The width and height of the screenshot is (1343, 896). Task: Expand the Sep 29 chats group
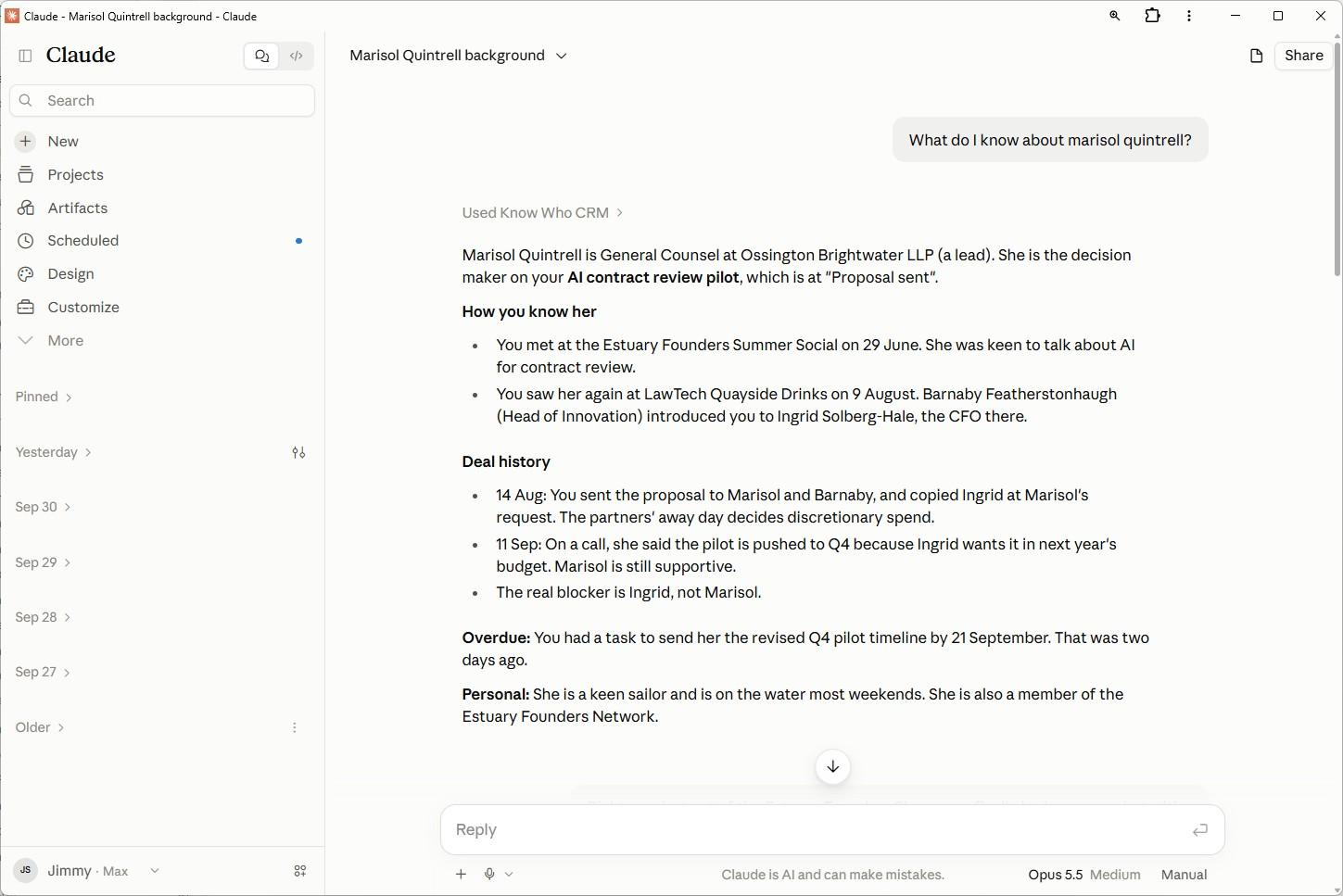pyautogui.click(x=43, y=562)
